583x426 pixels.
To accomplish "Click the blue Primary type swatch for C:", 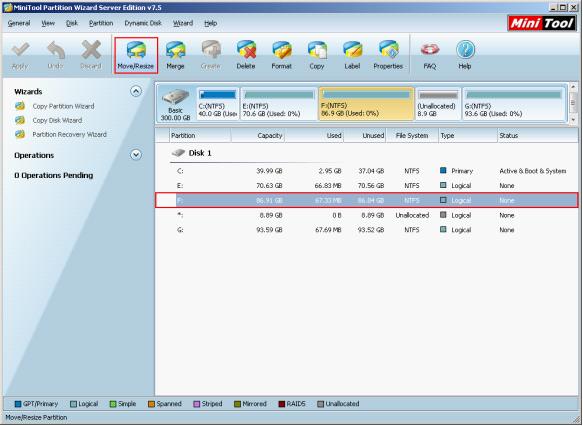I will coord(443,171).
